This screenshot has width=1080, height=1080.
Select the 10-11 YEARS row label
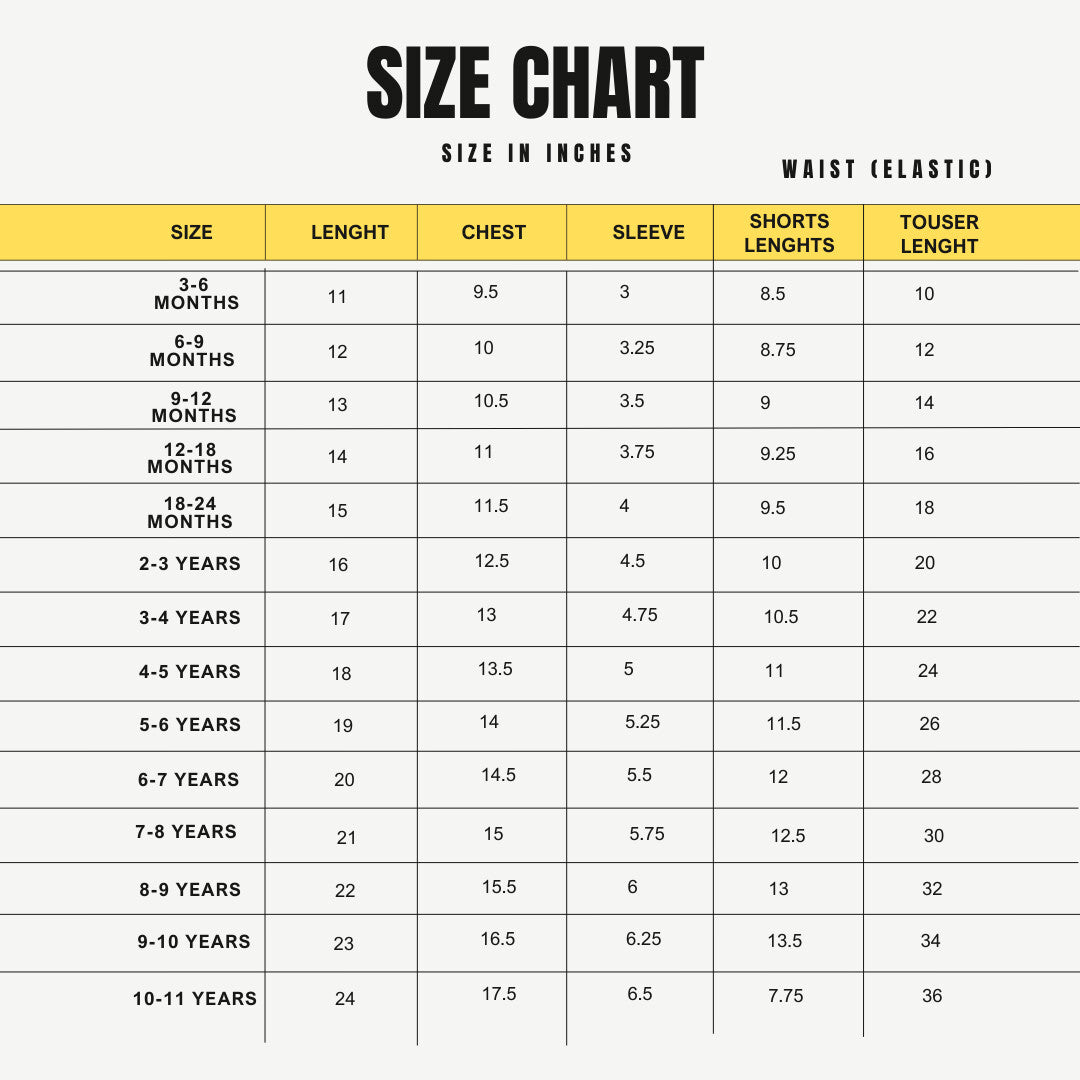(x=195, y=999)
